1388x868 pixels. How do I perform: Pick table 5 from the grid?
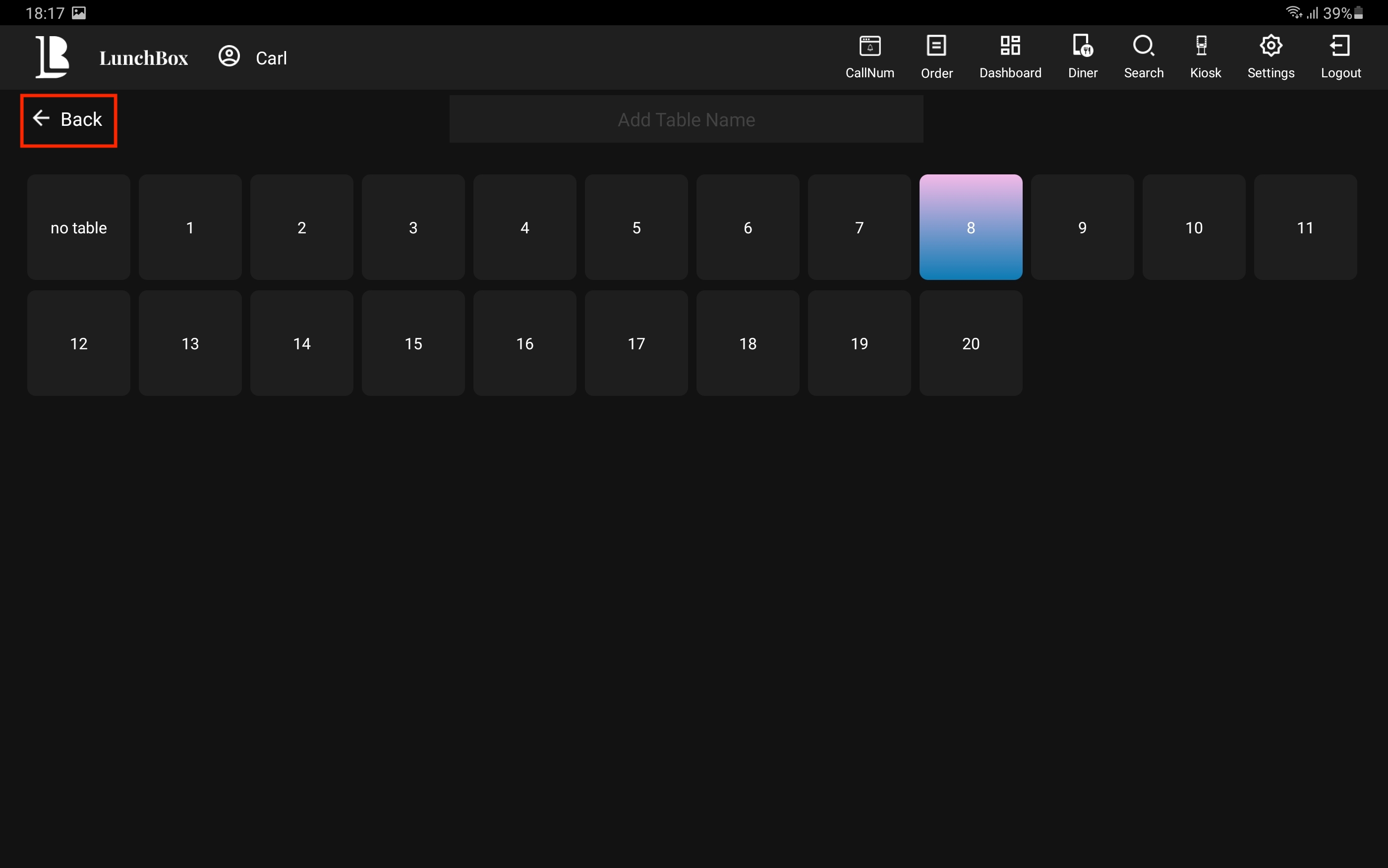636,227
